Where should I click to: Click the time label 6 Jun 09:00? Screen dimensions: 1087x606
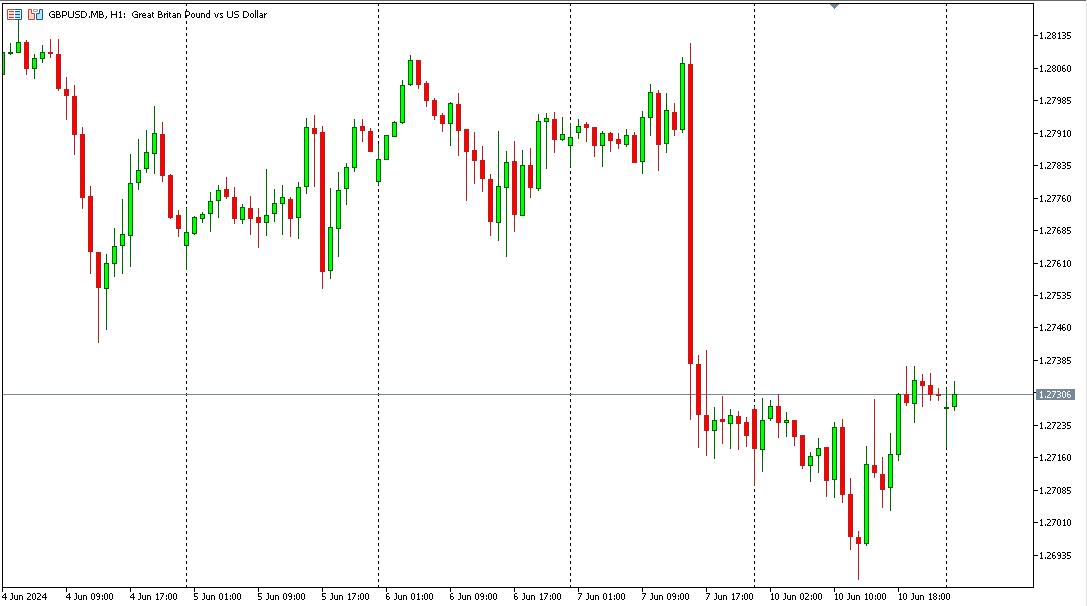tap(473, 596)
